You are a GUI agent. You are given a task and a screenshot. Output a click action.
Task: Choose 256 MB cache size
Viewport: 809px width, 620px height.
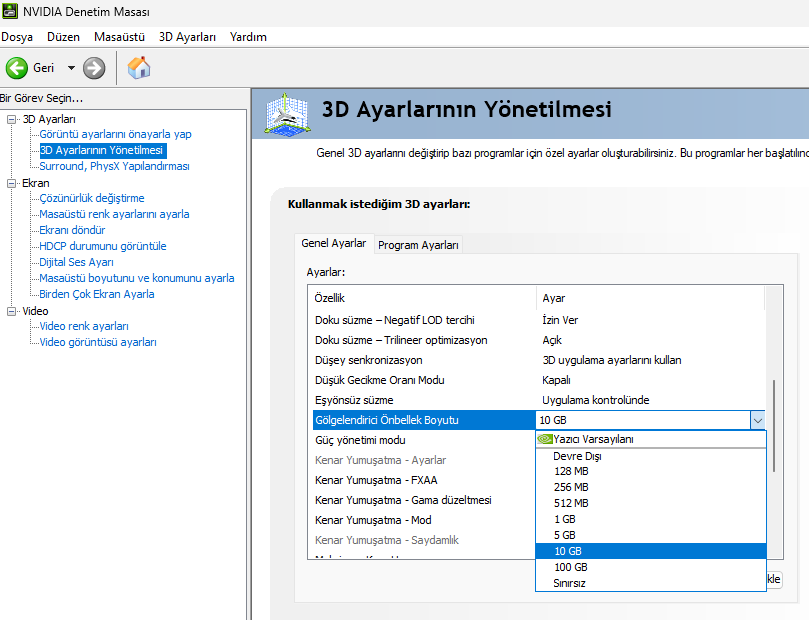click(651, 487)
